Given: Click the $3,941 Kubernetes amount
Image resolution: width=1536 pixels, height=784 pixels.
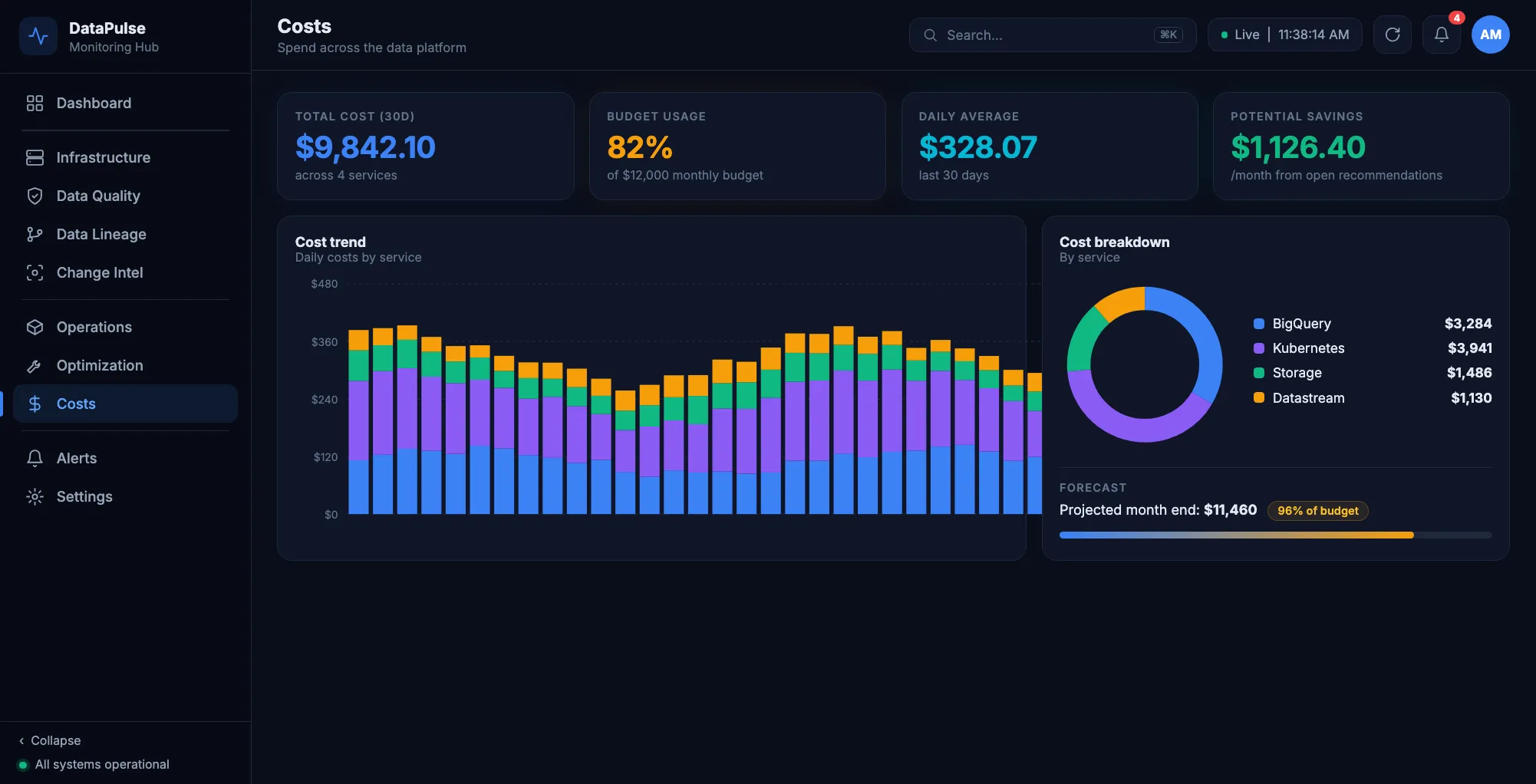Looking at the screenshot, I should click(1470, 348).
